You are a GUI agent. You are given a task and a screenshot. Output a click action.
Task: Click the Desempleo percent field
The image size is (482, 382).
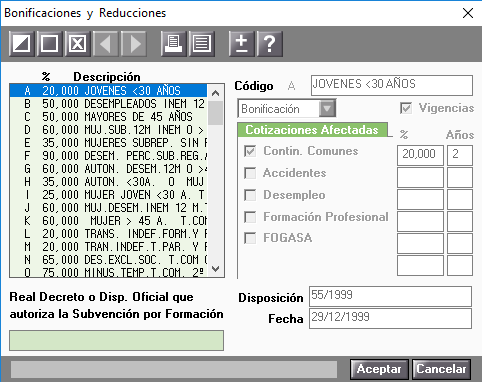(x=420, y=199)
